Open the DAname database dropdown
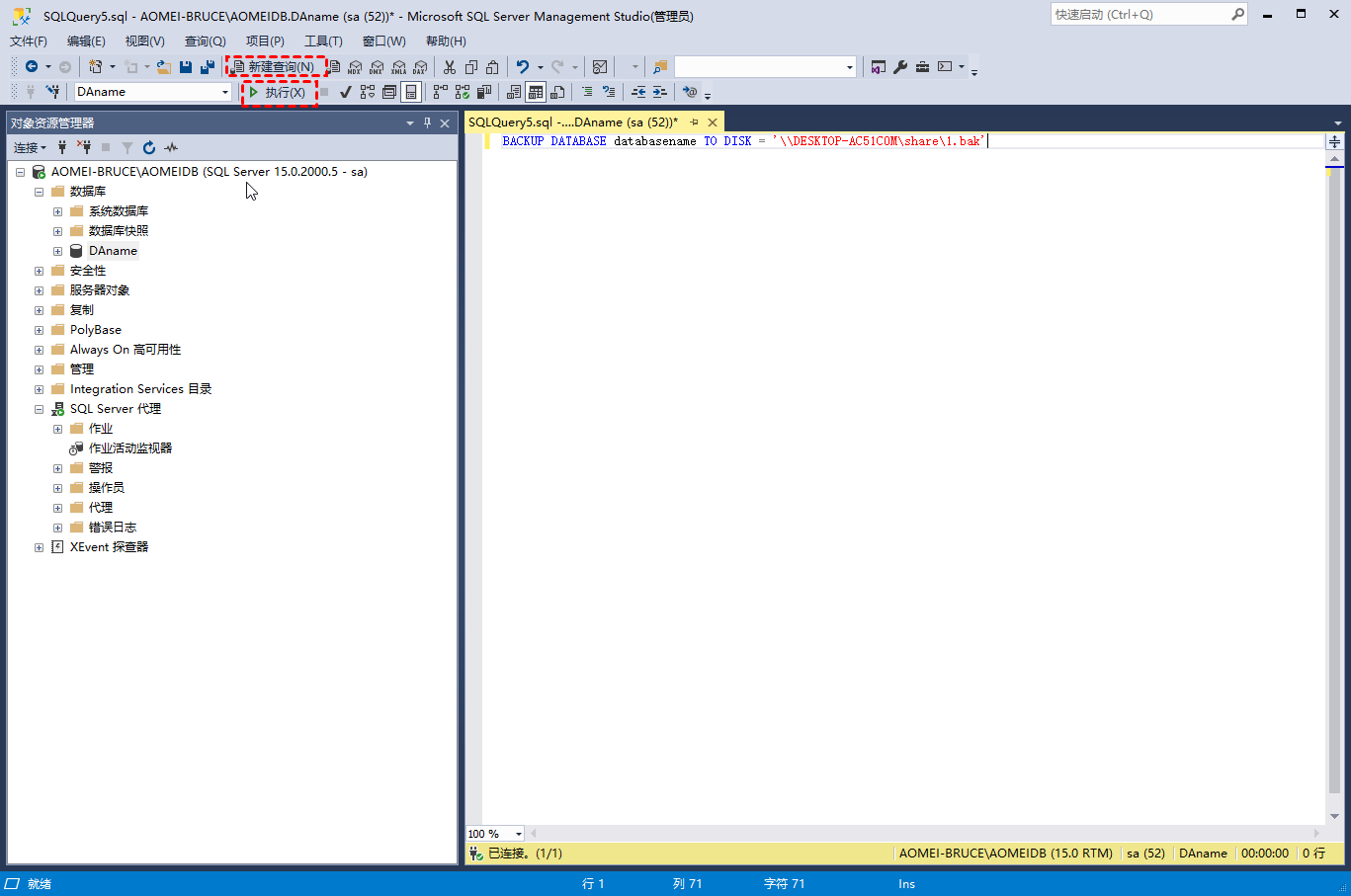This screenshot has height=896, width=1351. [225, 92]
